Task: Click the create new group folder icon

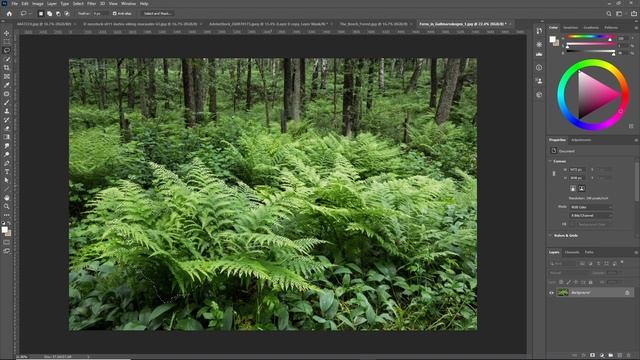Action: pyautogui.click(x=611, y=356)
